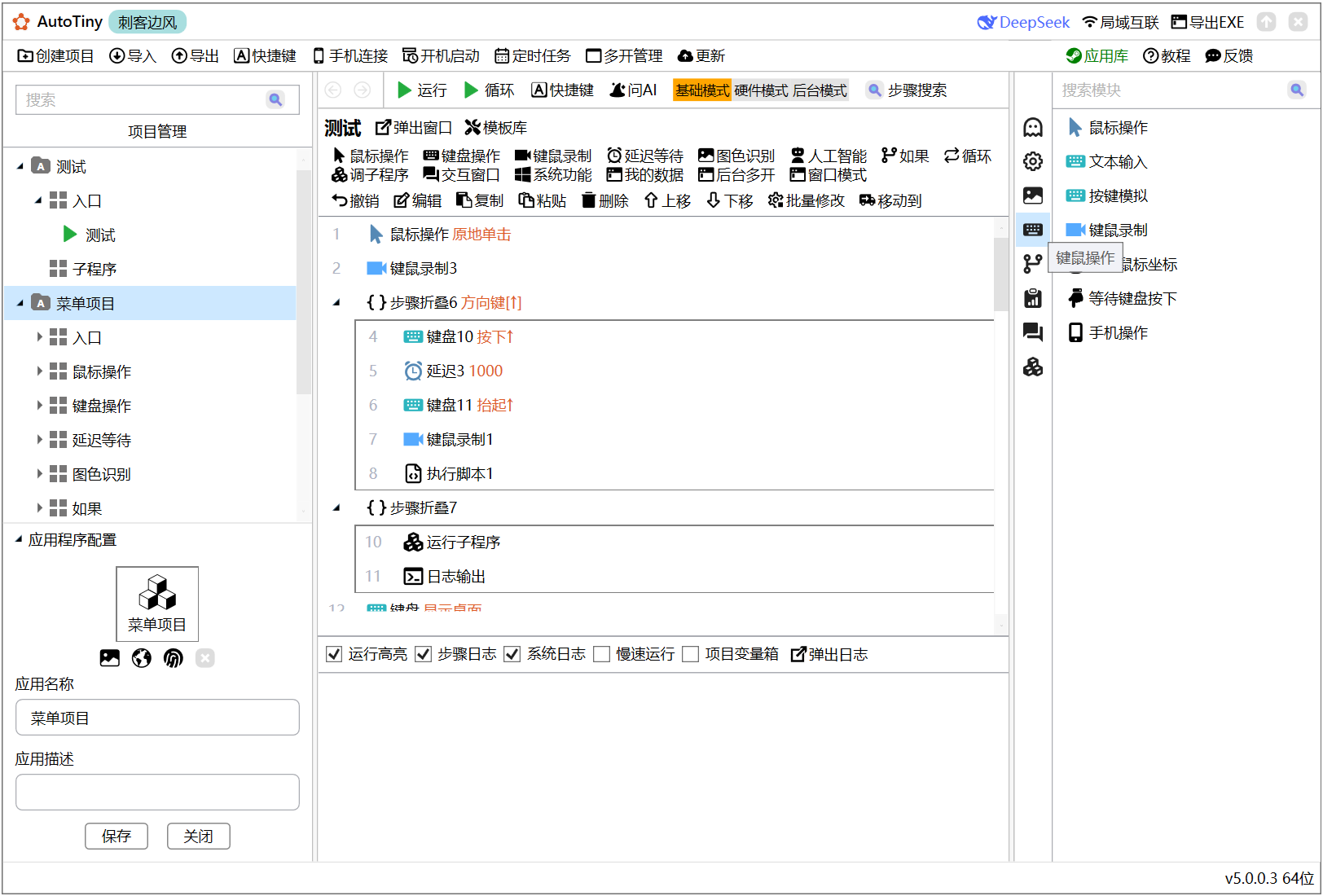
Task: Click 弹出窗口 pop-out window
Action: point(414,128)
